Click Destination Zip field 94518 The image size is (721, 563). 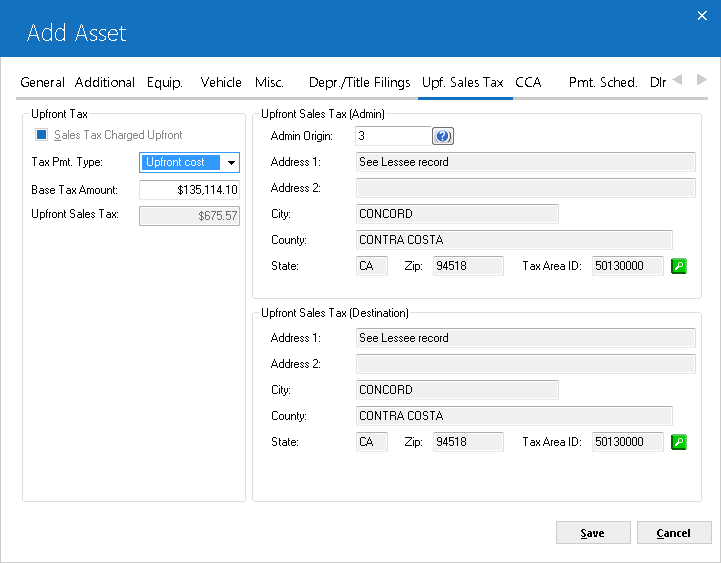coord(468,442)
